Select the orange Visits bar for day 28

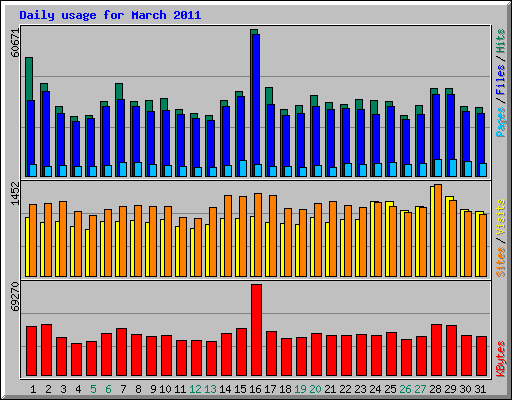pyautogui.click(x=438, y=230)
